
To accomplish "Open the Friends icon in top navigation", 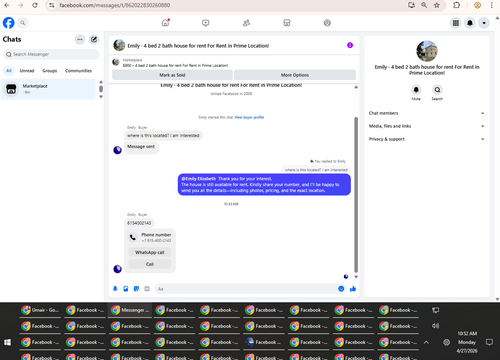I will (246, 23).
